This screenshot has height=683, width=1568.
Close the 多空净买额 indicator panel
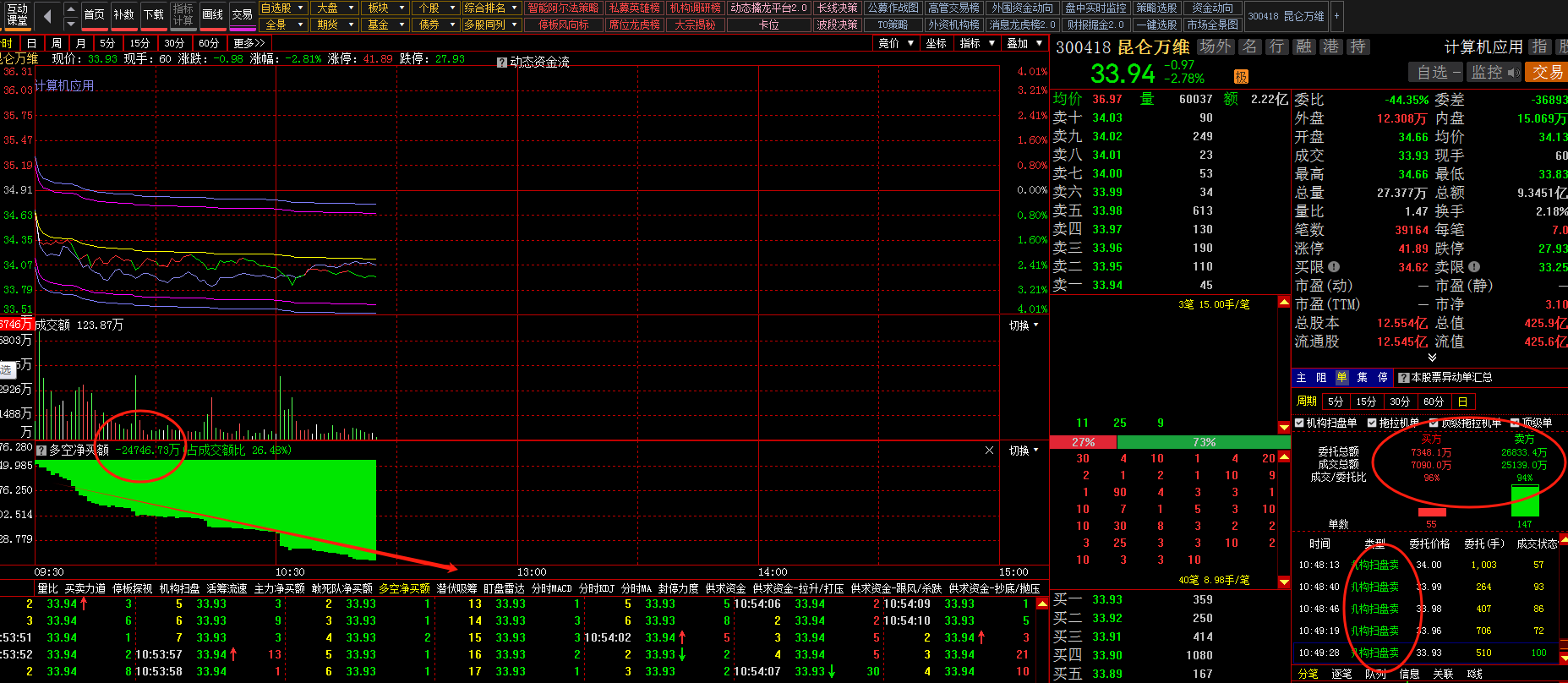(989, 451)
